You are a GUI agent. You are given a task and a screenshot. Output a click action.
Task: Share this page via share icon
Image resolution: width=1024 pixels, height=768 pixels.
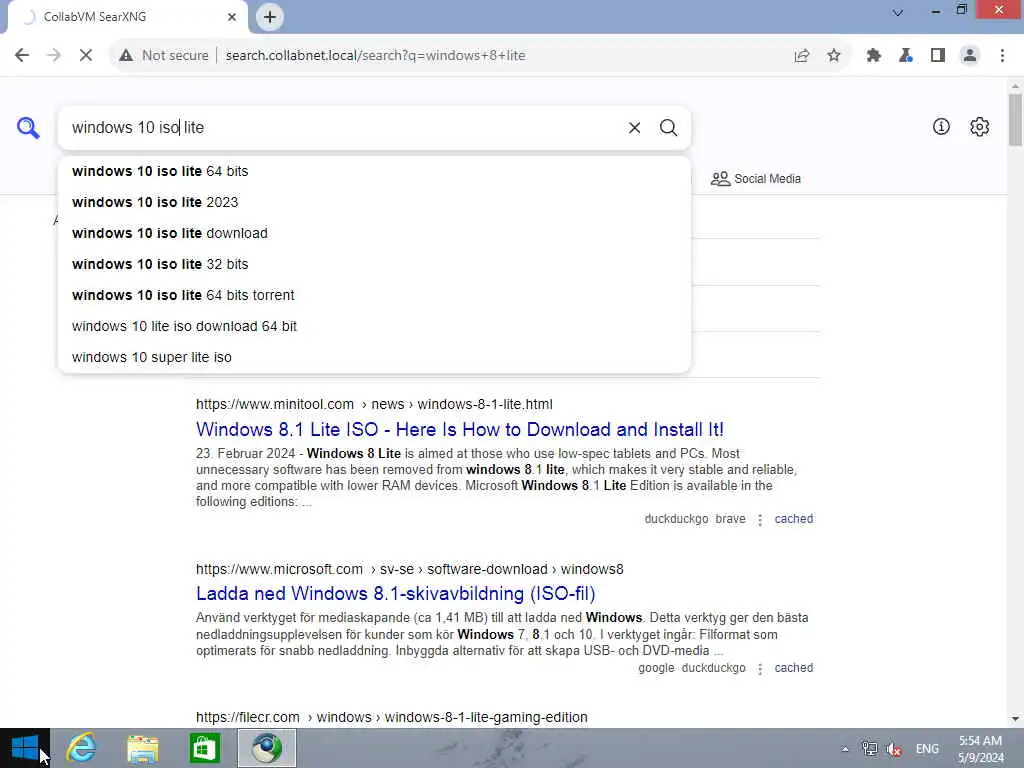coord(802,56)
